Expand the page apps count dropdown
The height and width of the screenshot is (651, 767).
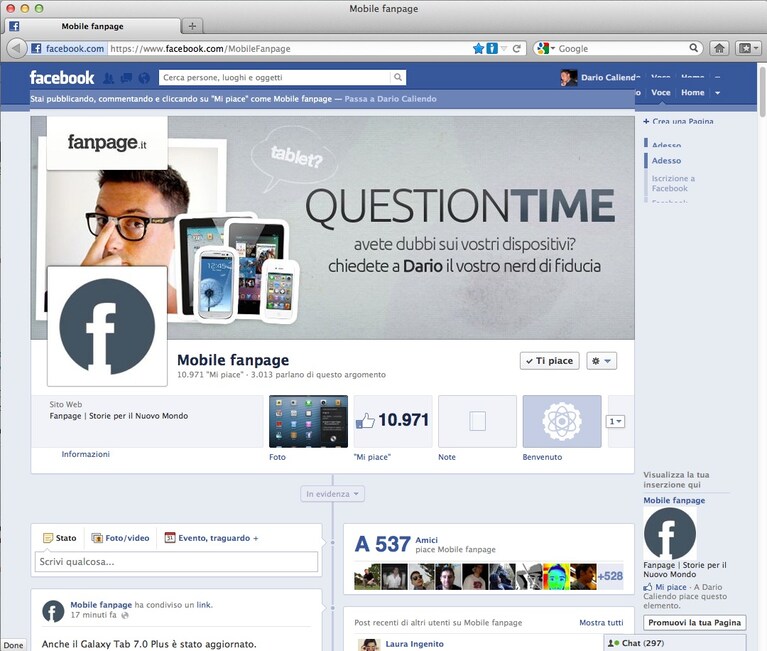[x=615, y=421]
